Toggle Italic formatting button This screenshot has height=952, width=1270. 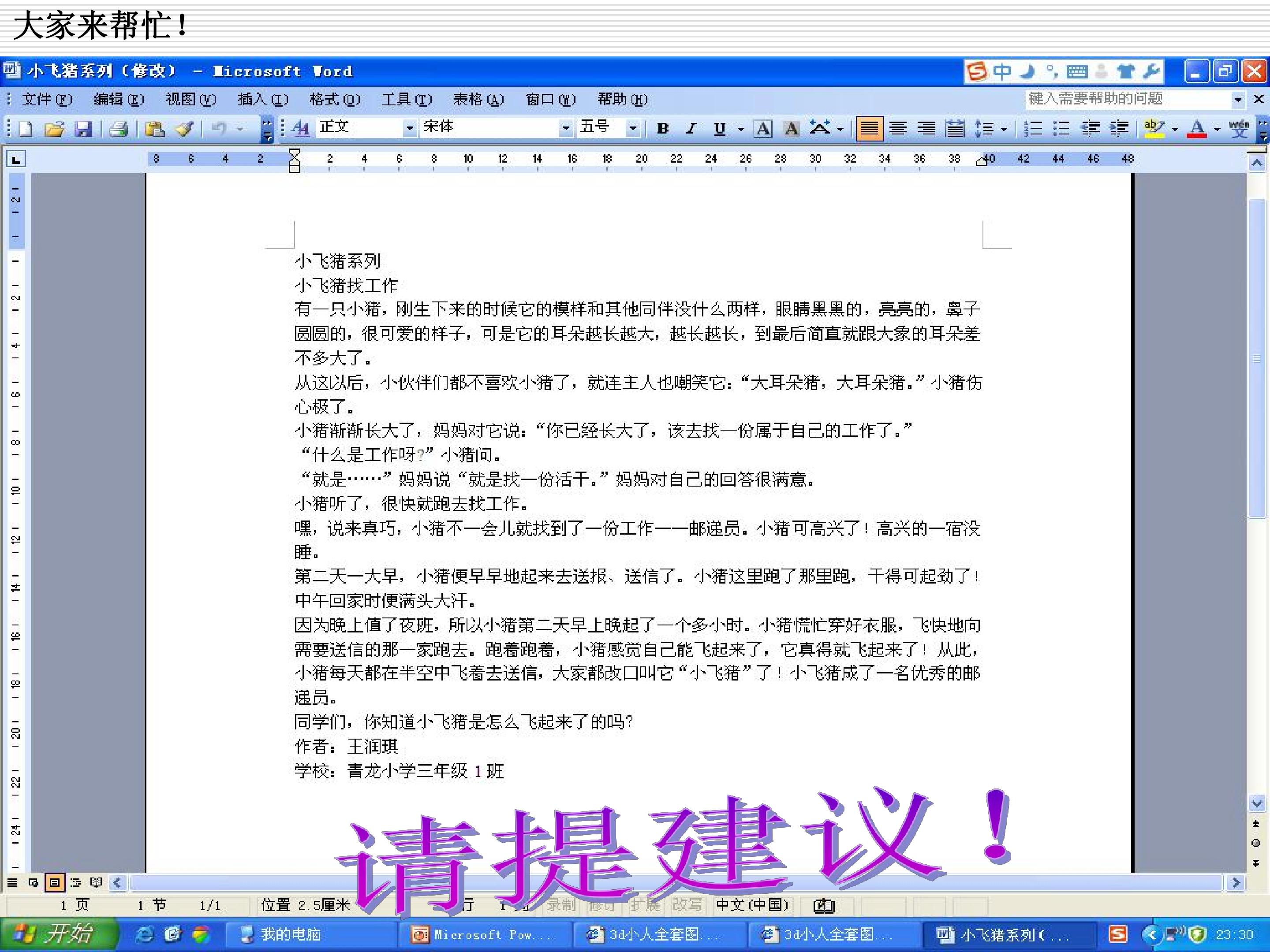click(x=691, y=129)
